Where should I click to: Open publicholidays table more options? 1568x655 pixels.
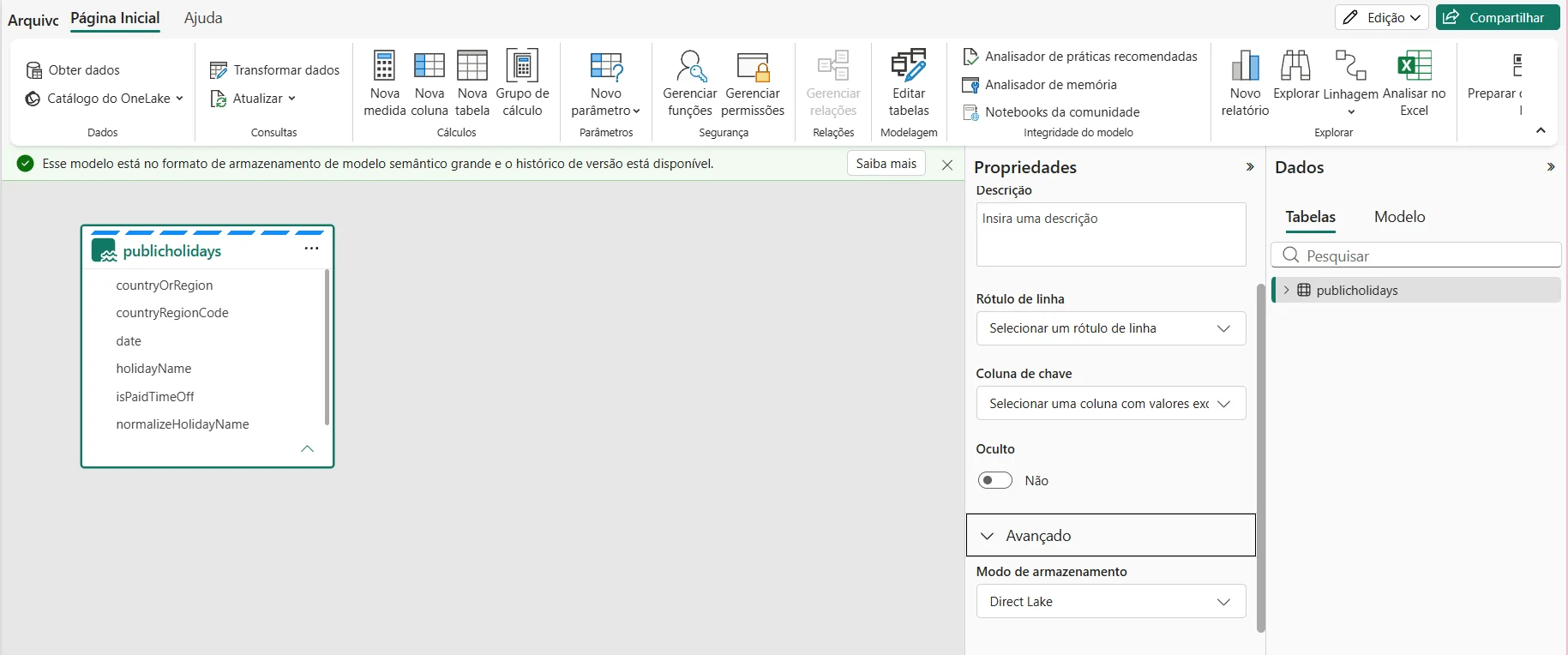(x=311, y=249)
